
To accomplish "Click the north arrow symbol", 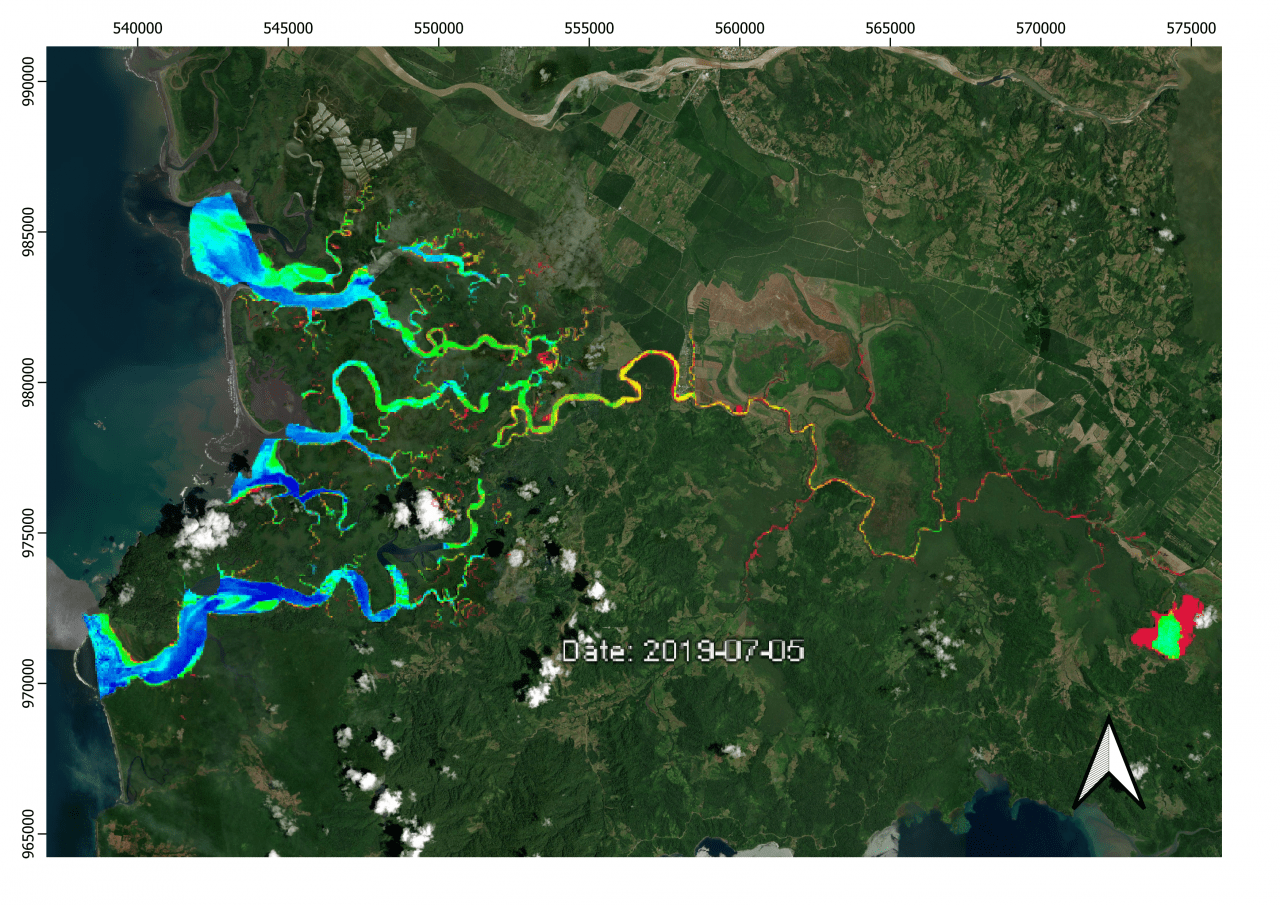I will [x=1109, y=762].
